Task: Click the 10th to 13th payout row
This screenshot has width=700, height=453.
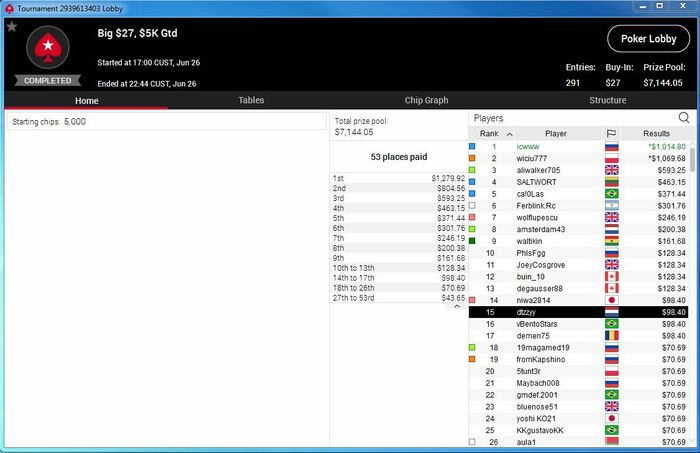Action: (x=399, y=268)
